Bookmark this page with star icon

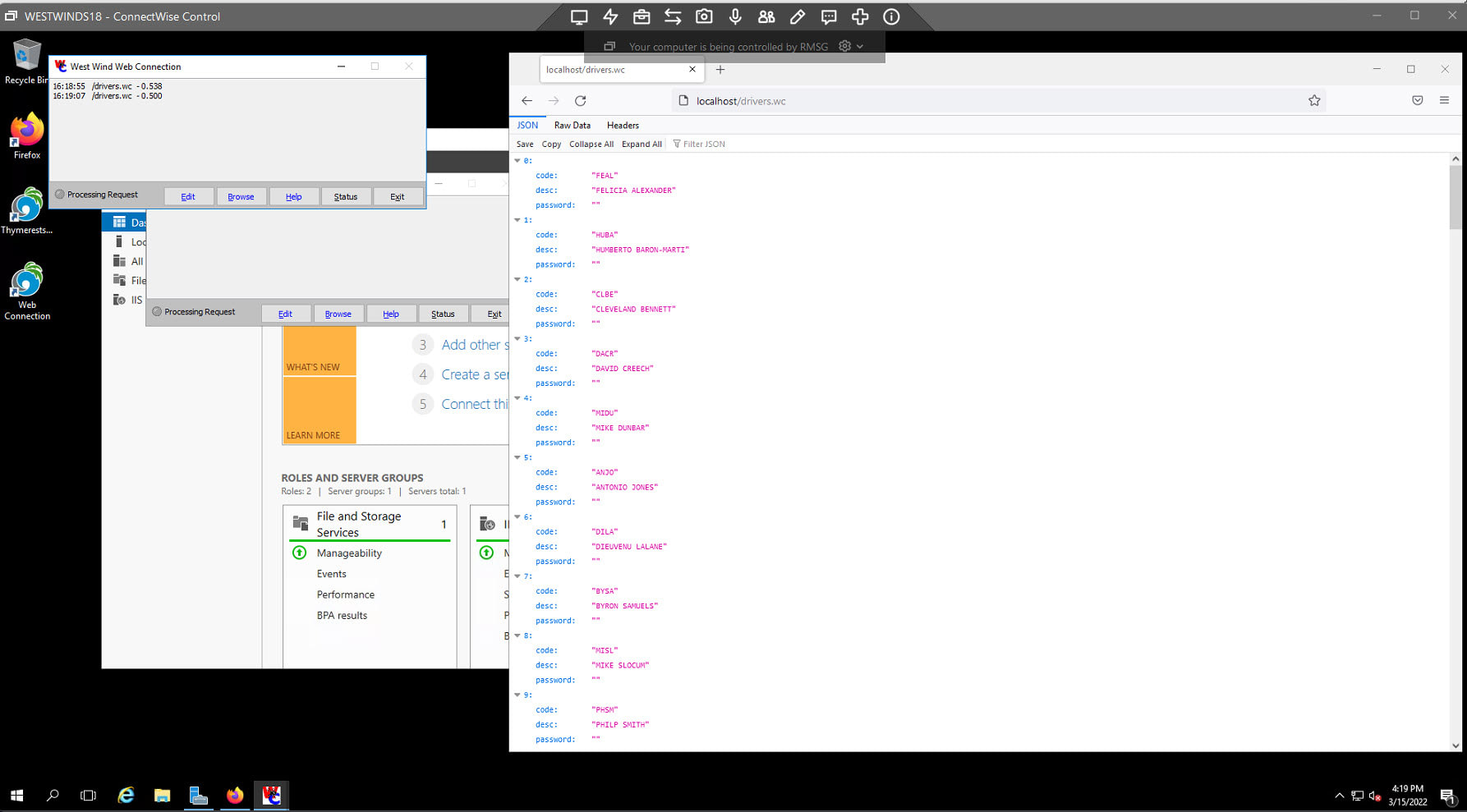tap(1314, 101)
